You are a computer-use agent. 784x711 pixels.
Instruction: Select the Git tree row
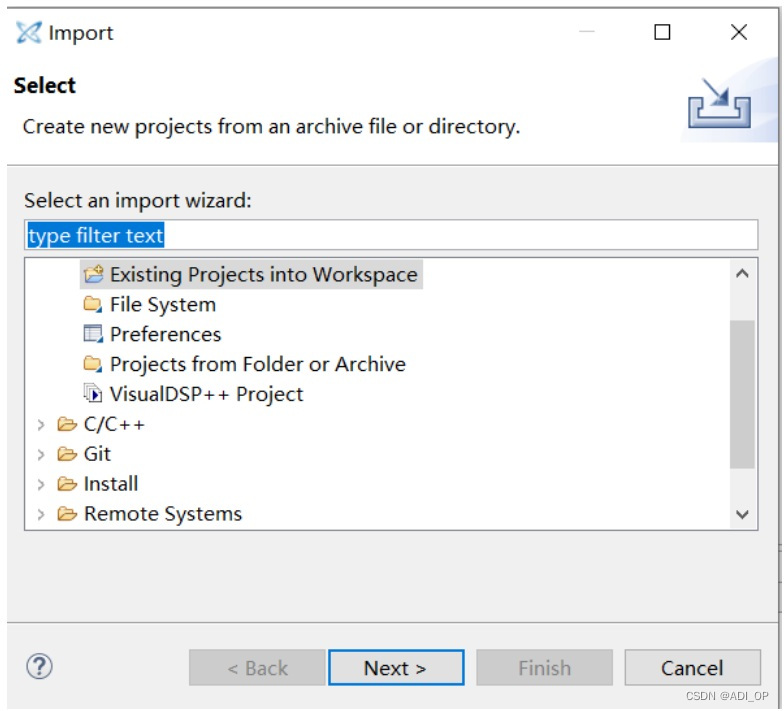click(x=98, y=454)
